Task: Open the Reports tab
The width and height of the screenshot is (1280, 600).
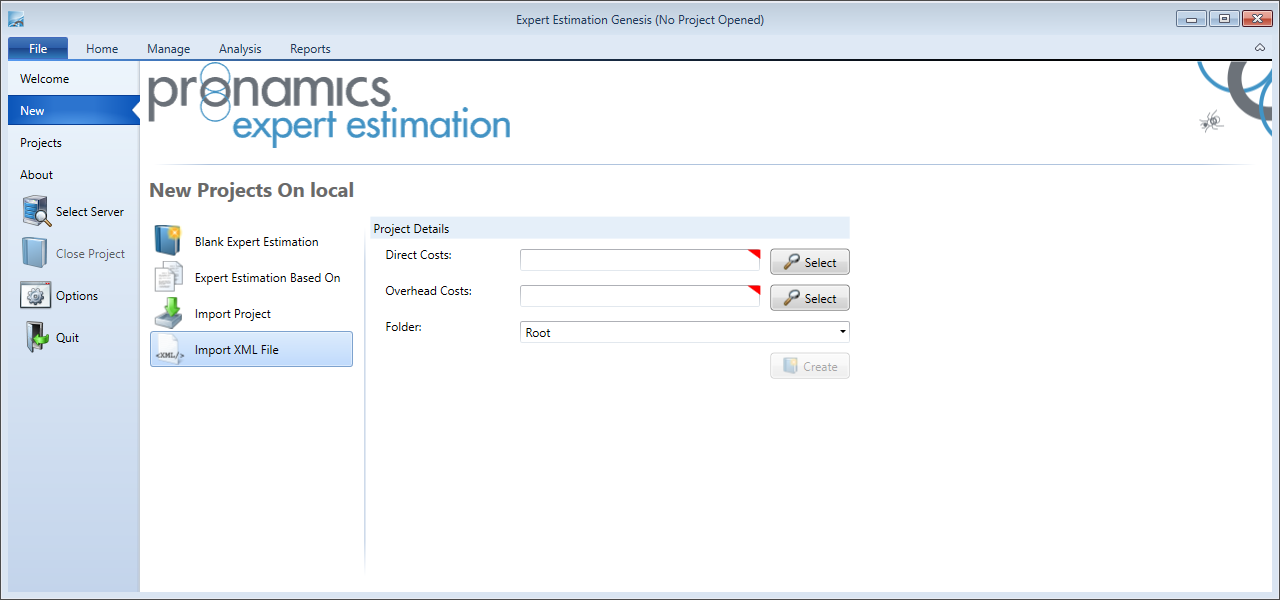Action: point(310,48)
